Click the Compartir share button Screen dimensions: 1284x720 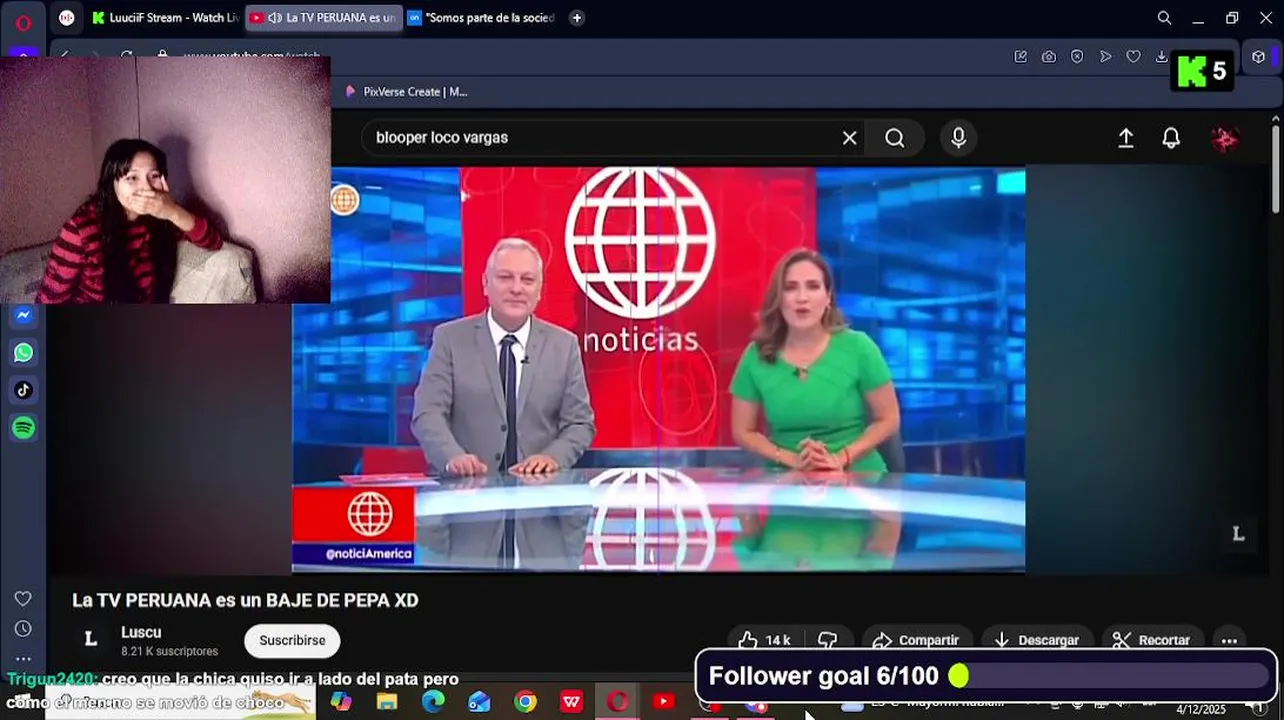916,640
